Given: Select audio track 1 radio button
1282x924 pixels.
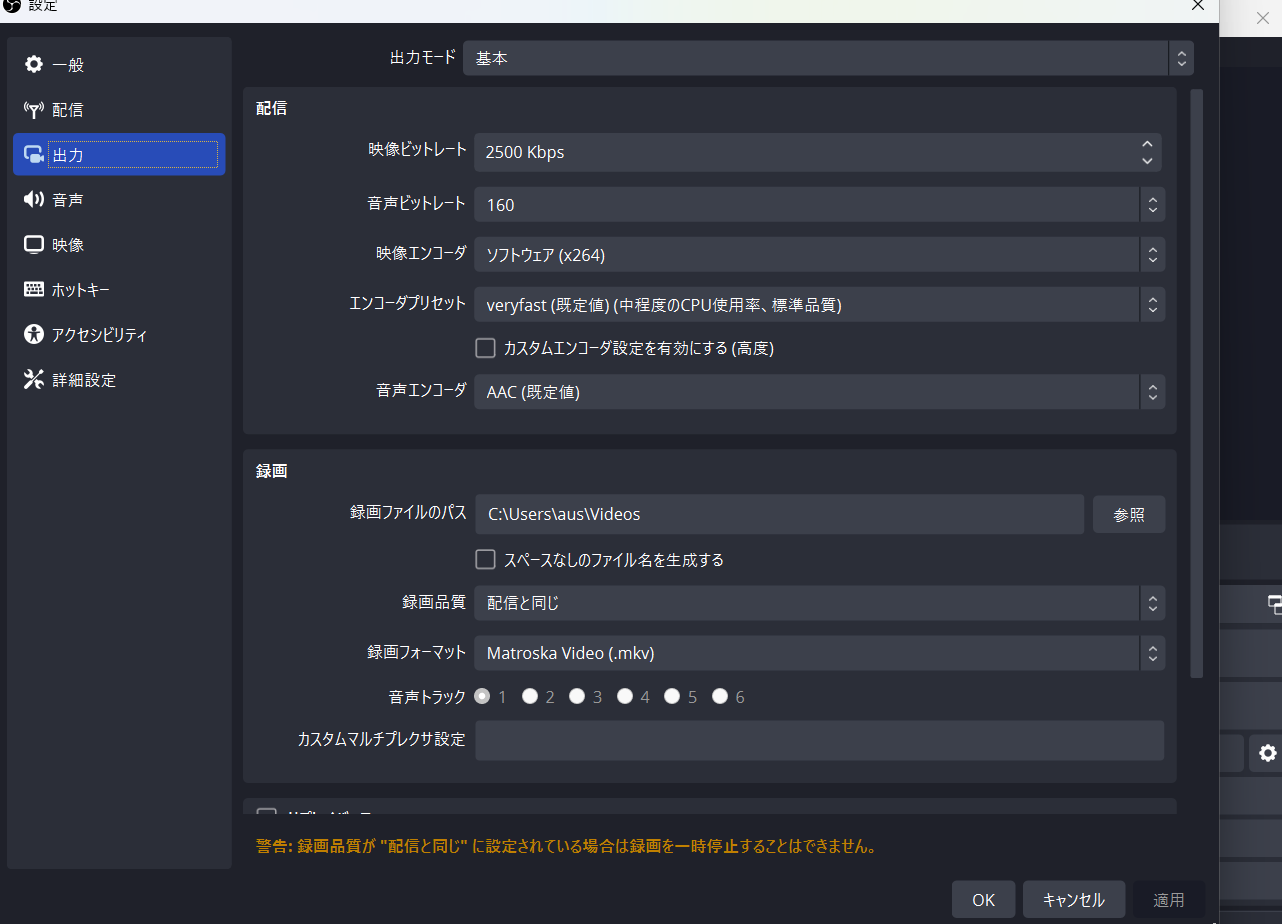Looking at the screenshot, I should coord(482,696).
